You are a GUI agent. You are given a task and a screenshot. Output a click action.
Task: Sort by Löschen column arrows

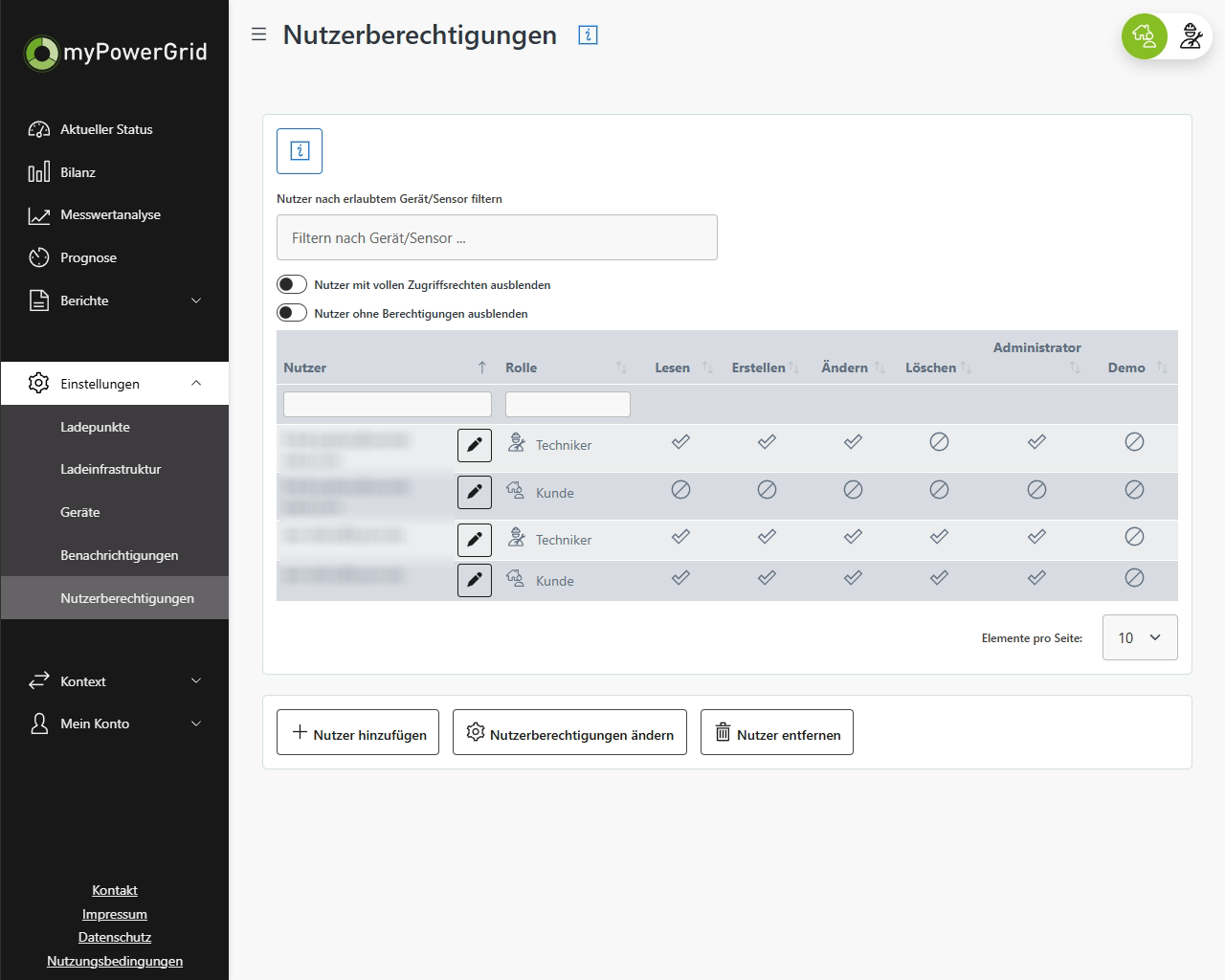966,367
